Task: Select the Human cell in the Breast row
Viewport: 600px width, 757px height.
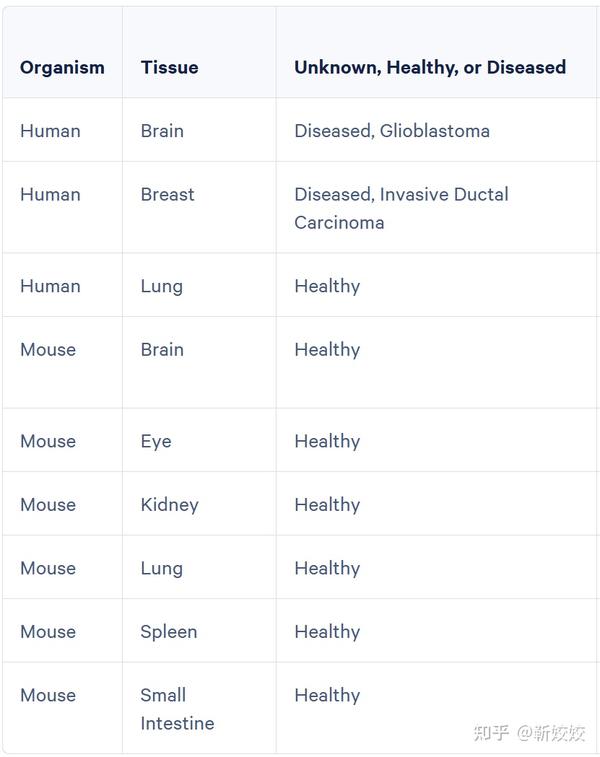Action: pyautogui.click(x=50, y=195)
